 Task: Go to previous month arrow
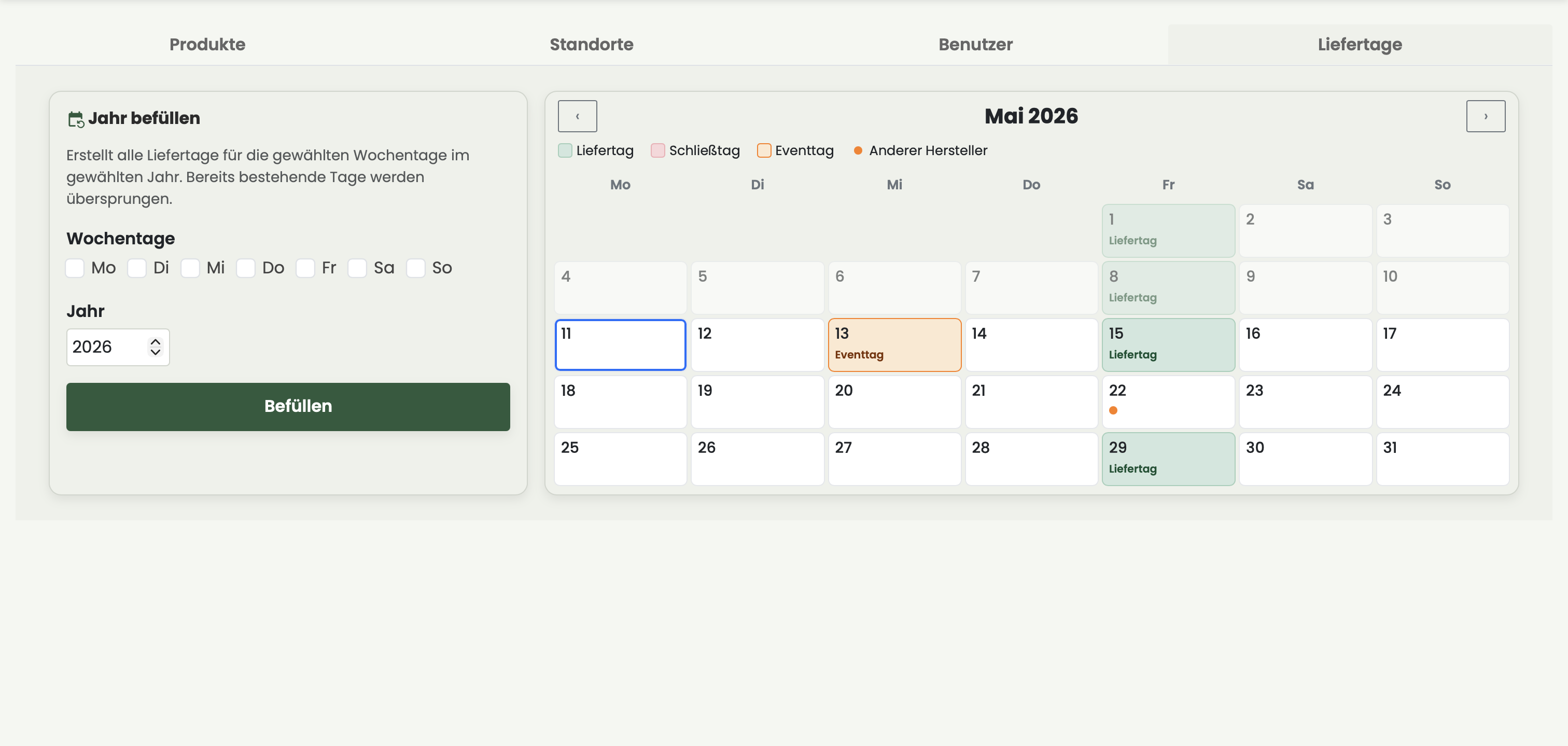click(577, 116)
